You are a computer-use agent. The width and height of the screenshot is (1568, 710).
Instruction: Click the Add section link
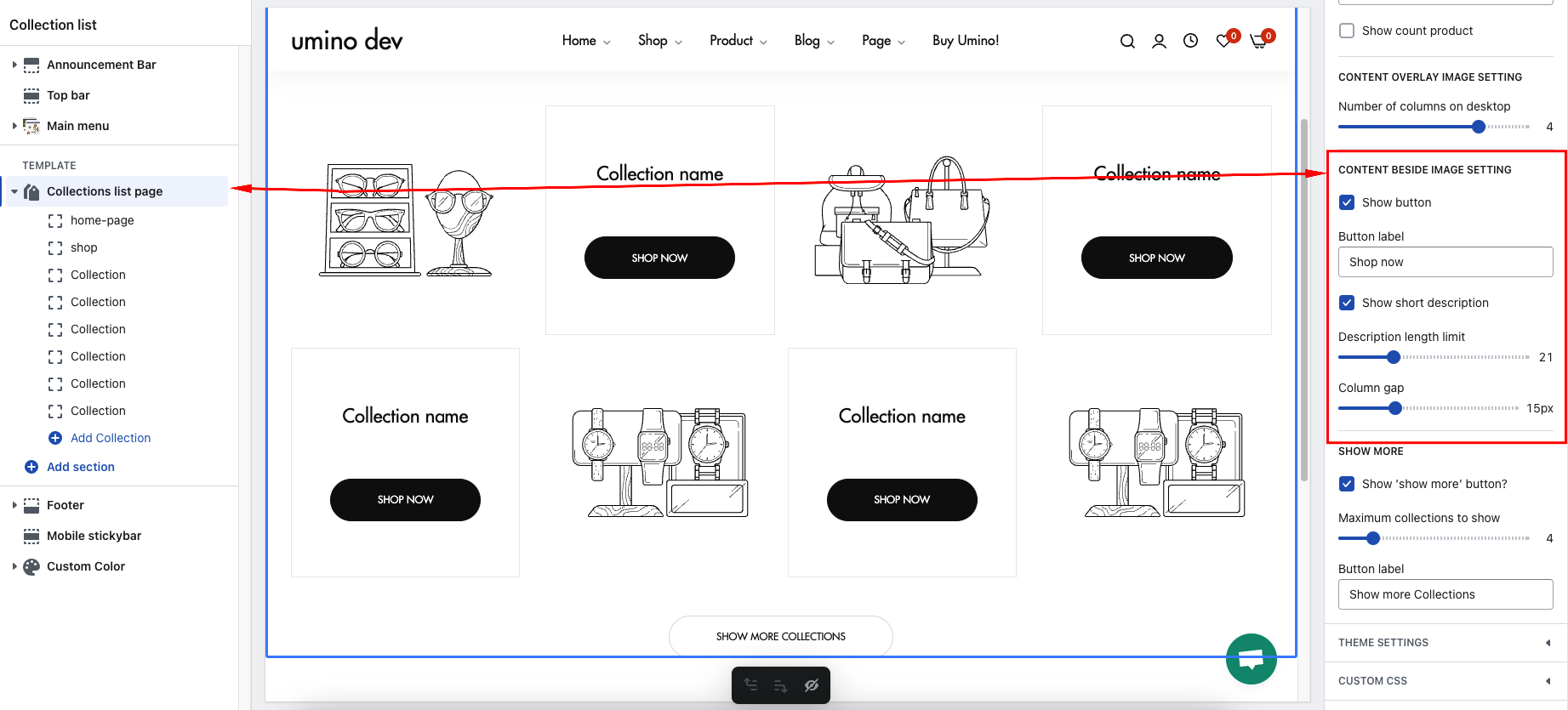80,467
